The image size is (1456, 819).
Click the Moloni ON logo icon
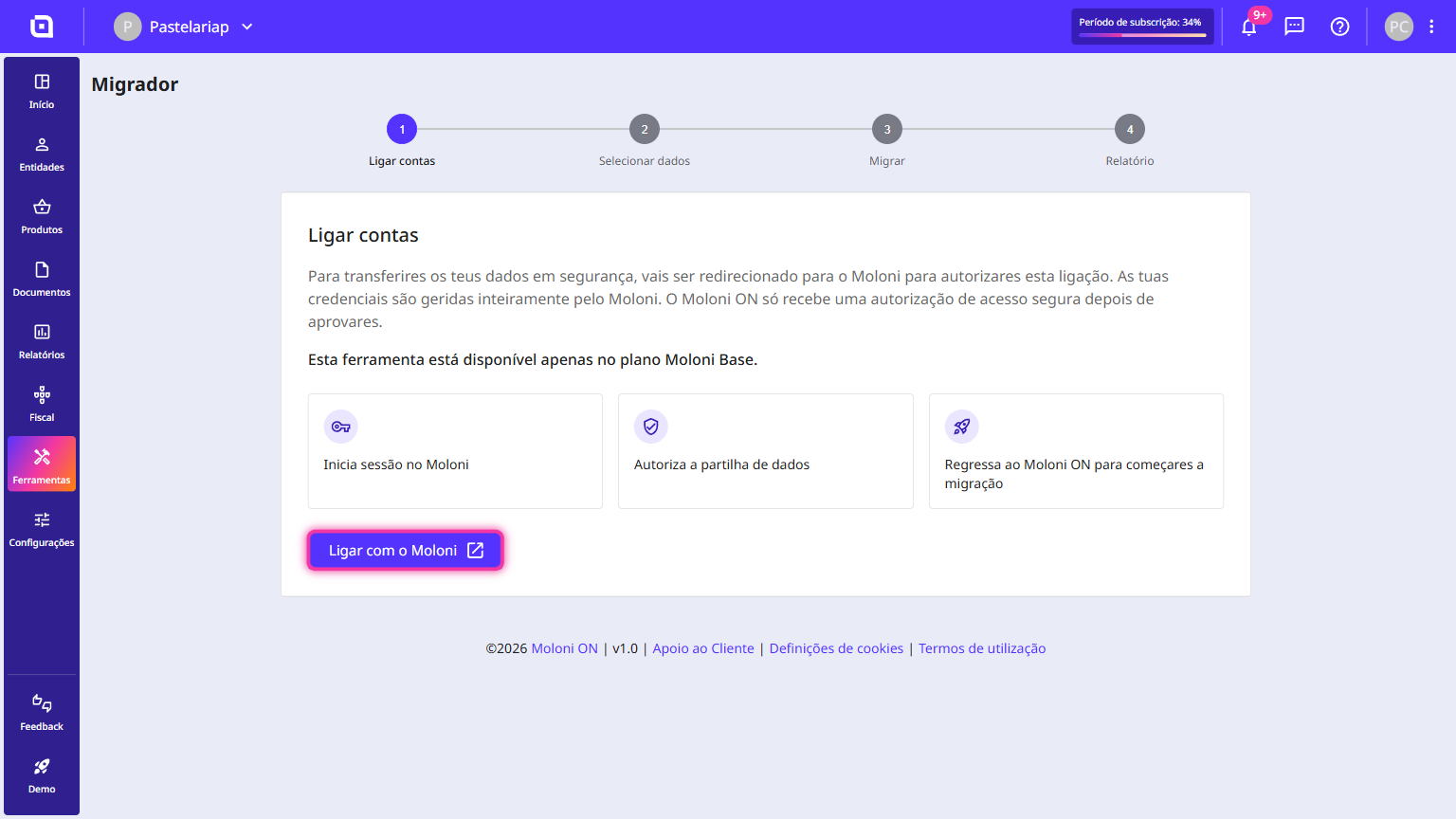click(42, 27)
